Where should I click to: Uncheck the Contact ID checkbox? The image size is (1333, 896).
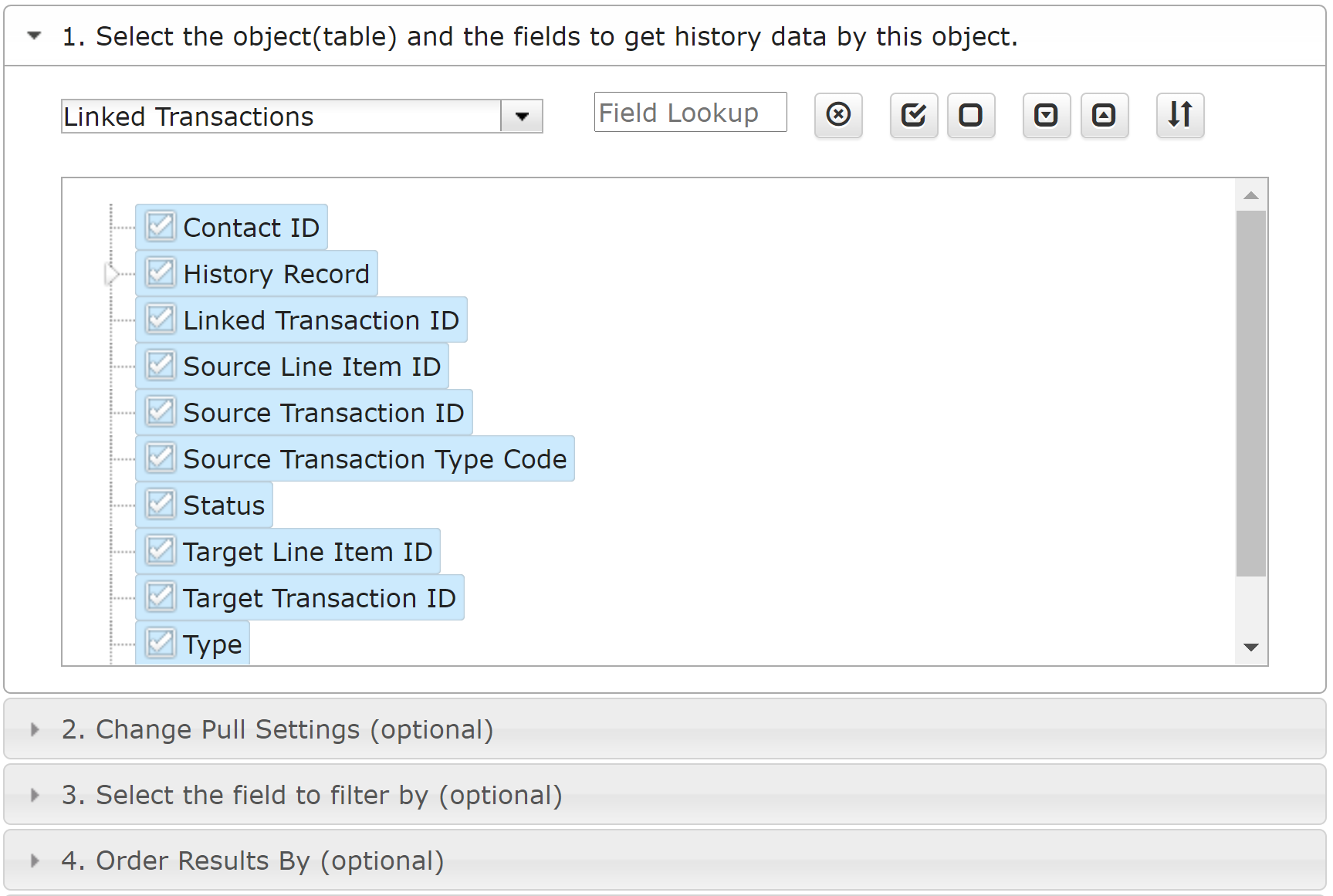tap(161, 227)
